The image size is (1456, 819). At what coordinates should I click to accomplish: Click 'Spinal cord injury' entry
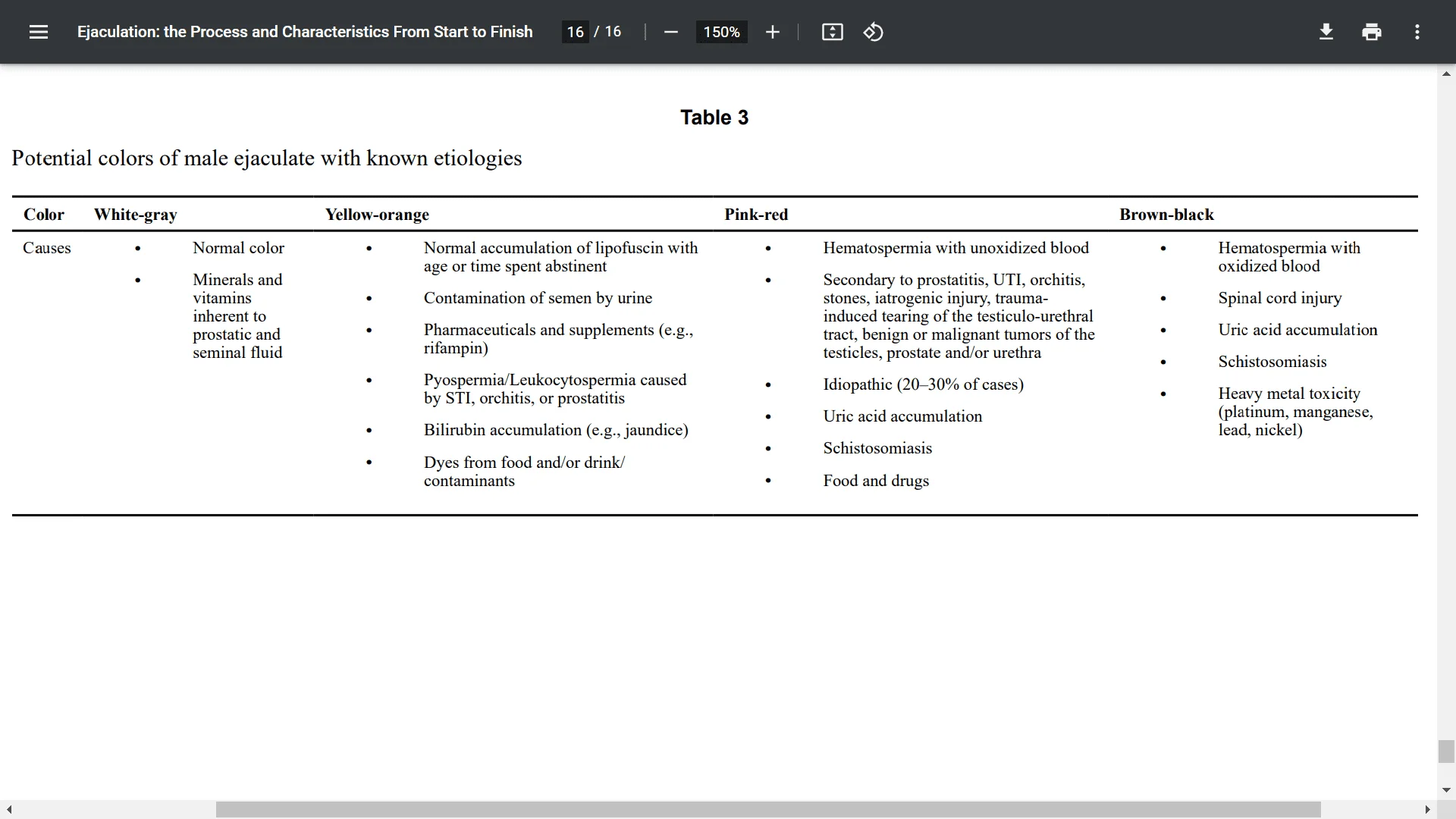click(1279, 298)
